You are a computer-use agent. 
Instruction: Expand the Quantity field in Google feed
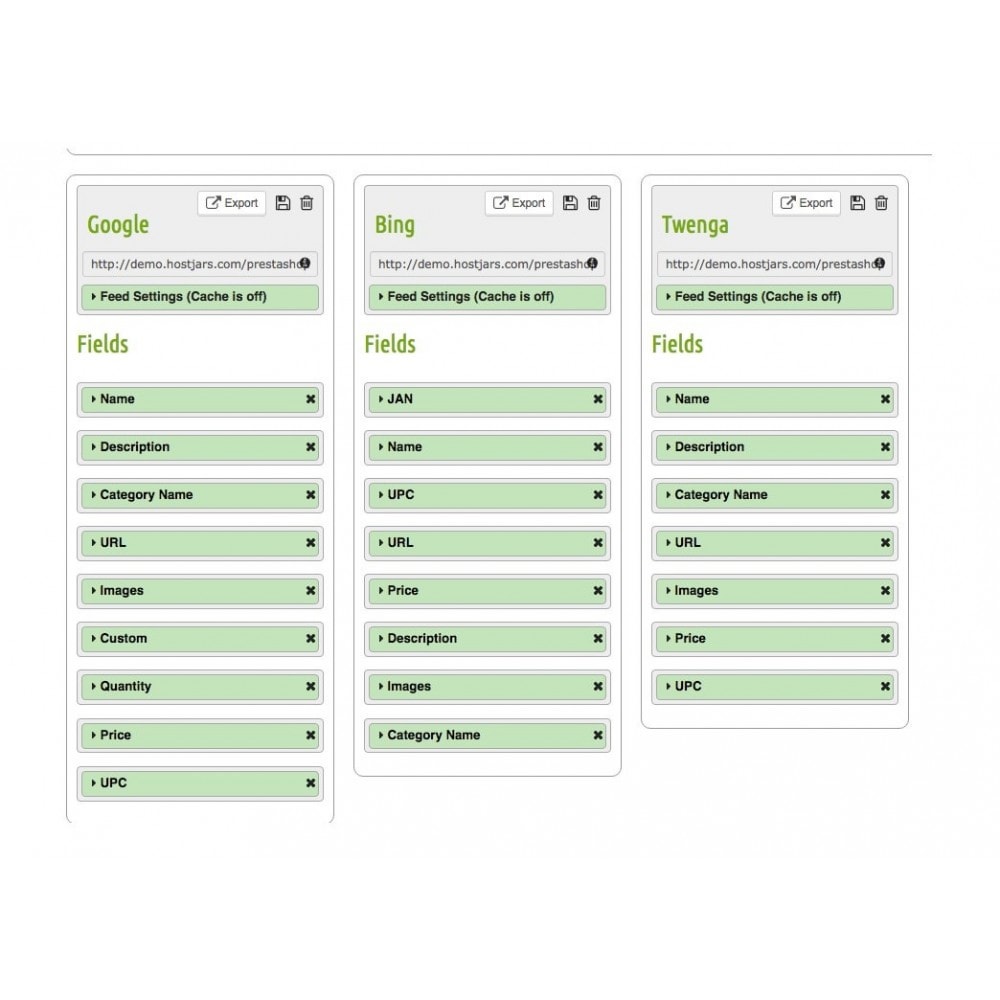pyautogui.click(x=200, y=687)
